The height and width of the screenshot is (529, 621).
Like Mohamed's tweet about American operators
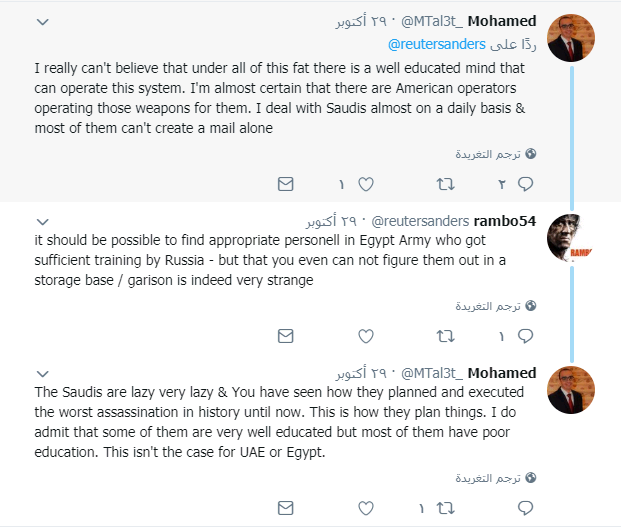pos(366,184)
